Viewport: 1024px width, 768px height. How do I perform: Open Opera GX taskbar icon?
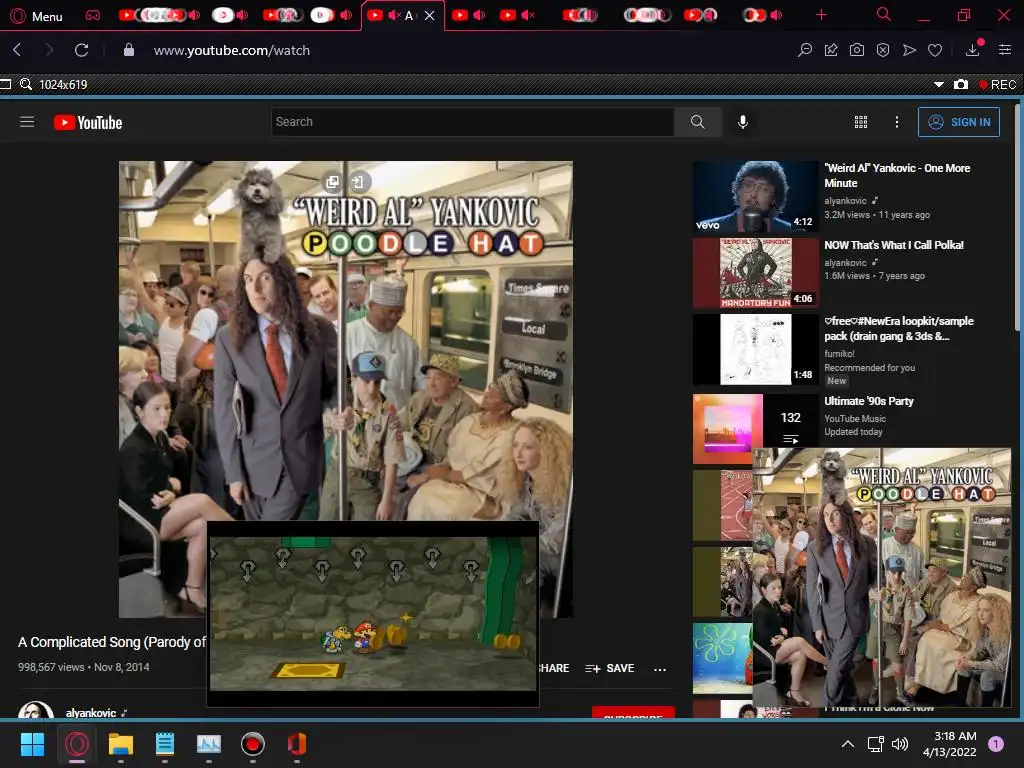[77, 744]
